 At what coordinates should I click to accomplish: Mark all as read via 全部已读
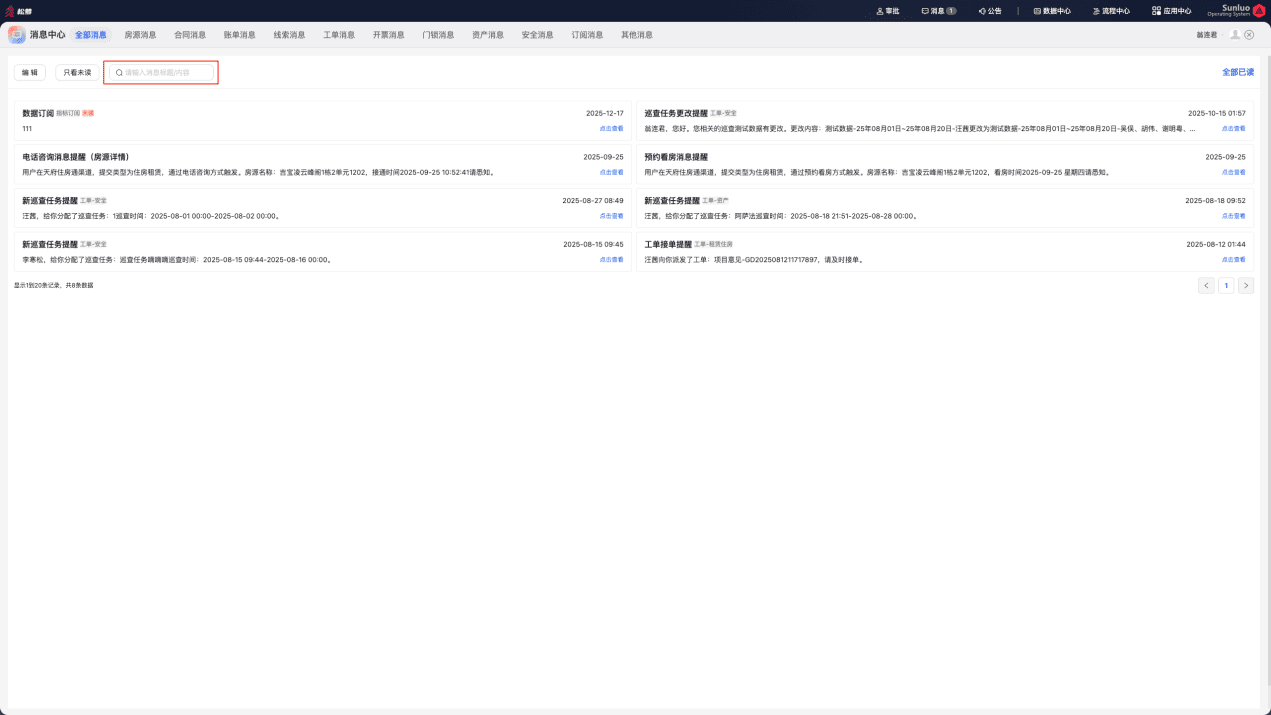tap(1238, 72)
